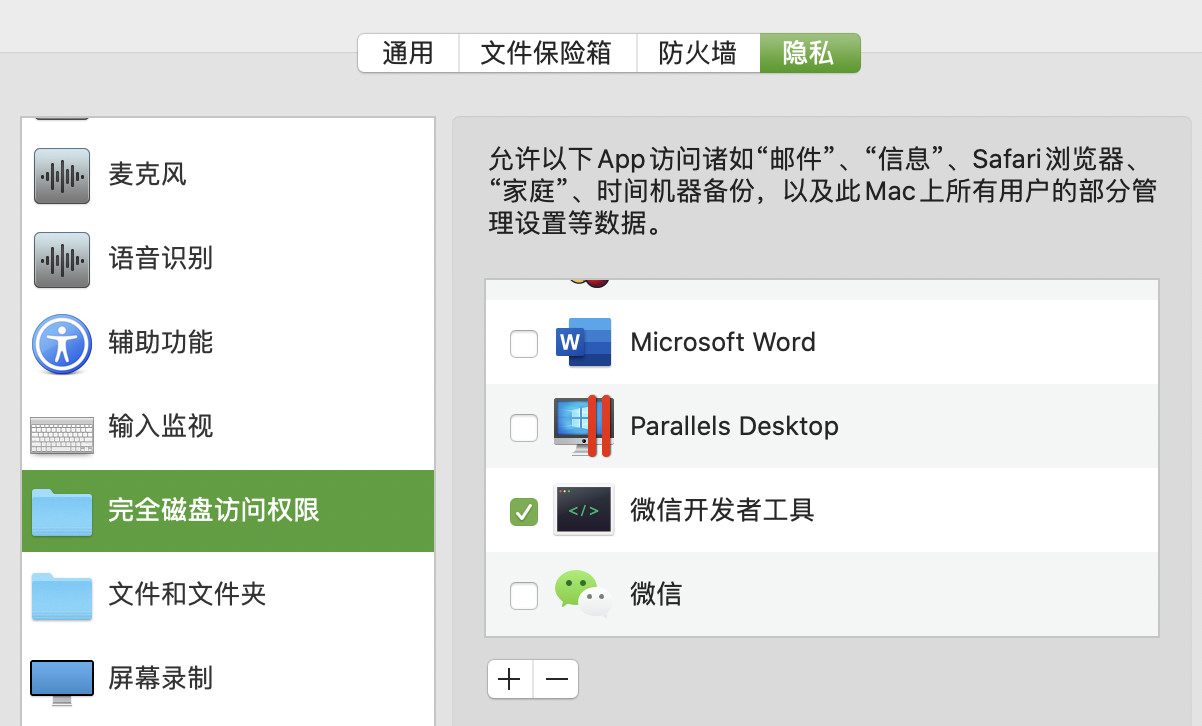Click the 辅助功能 accessibility icon
Image resolution: width=1202 pixels, height=726 pixels.
62,343
